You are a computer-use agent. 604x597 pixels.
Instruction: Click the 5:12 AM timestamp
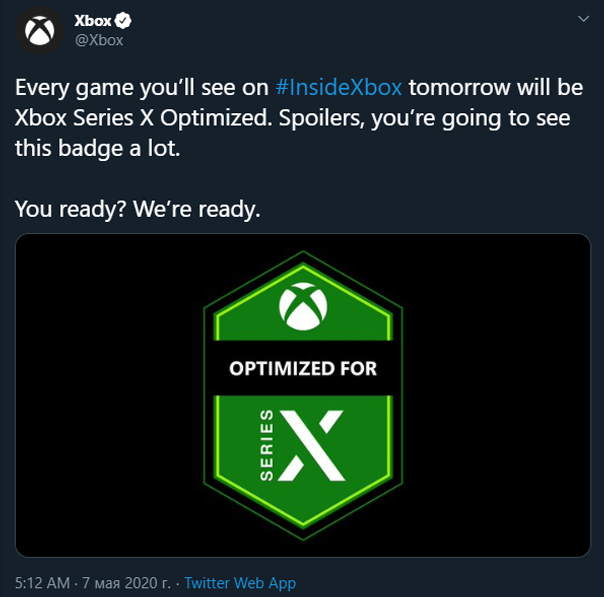[x=41, y=582]
